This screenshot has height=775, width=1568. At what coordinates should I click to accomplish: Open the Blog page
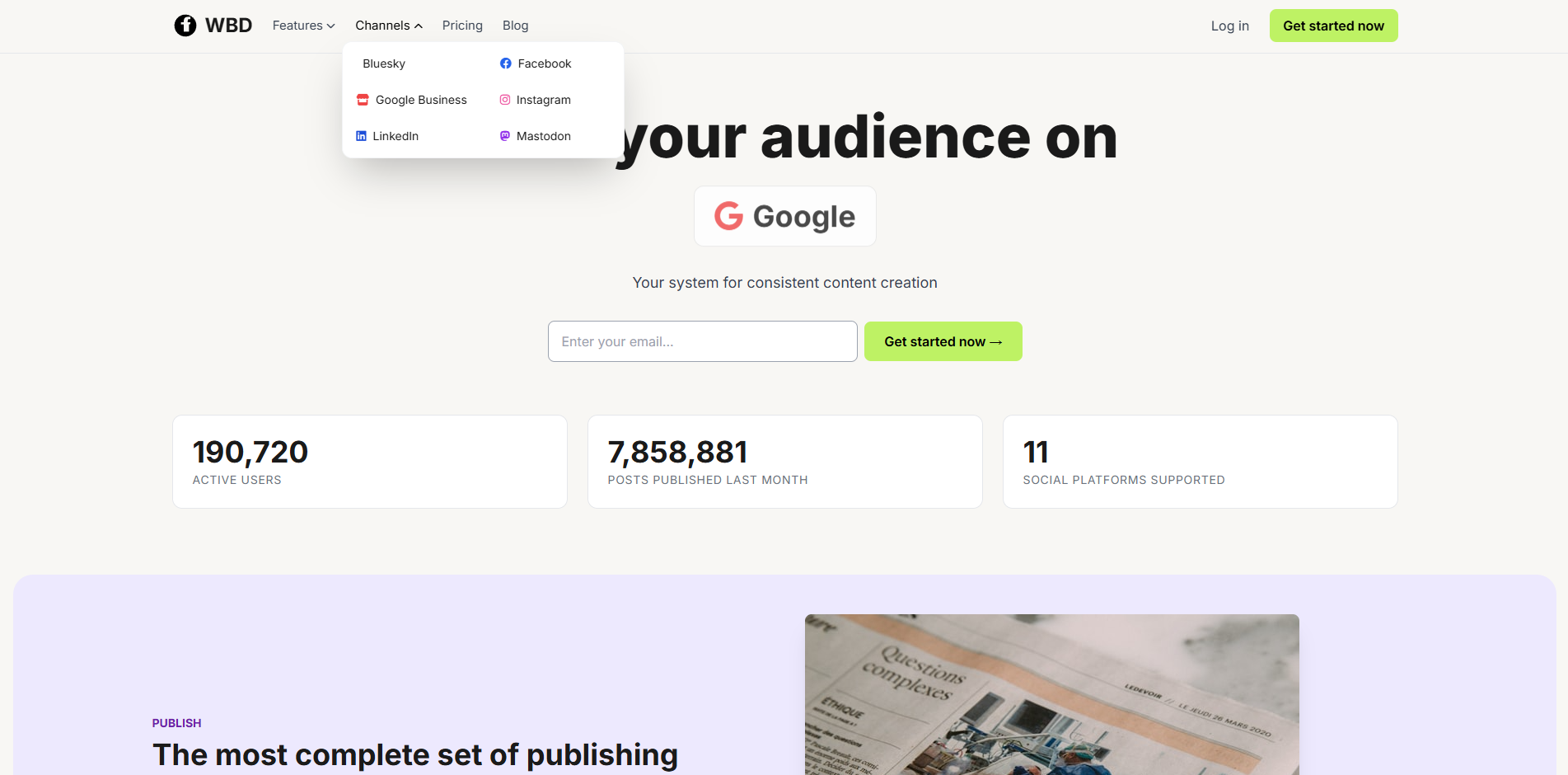click(x=515, y=26)
